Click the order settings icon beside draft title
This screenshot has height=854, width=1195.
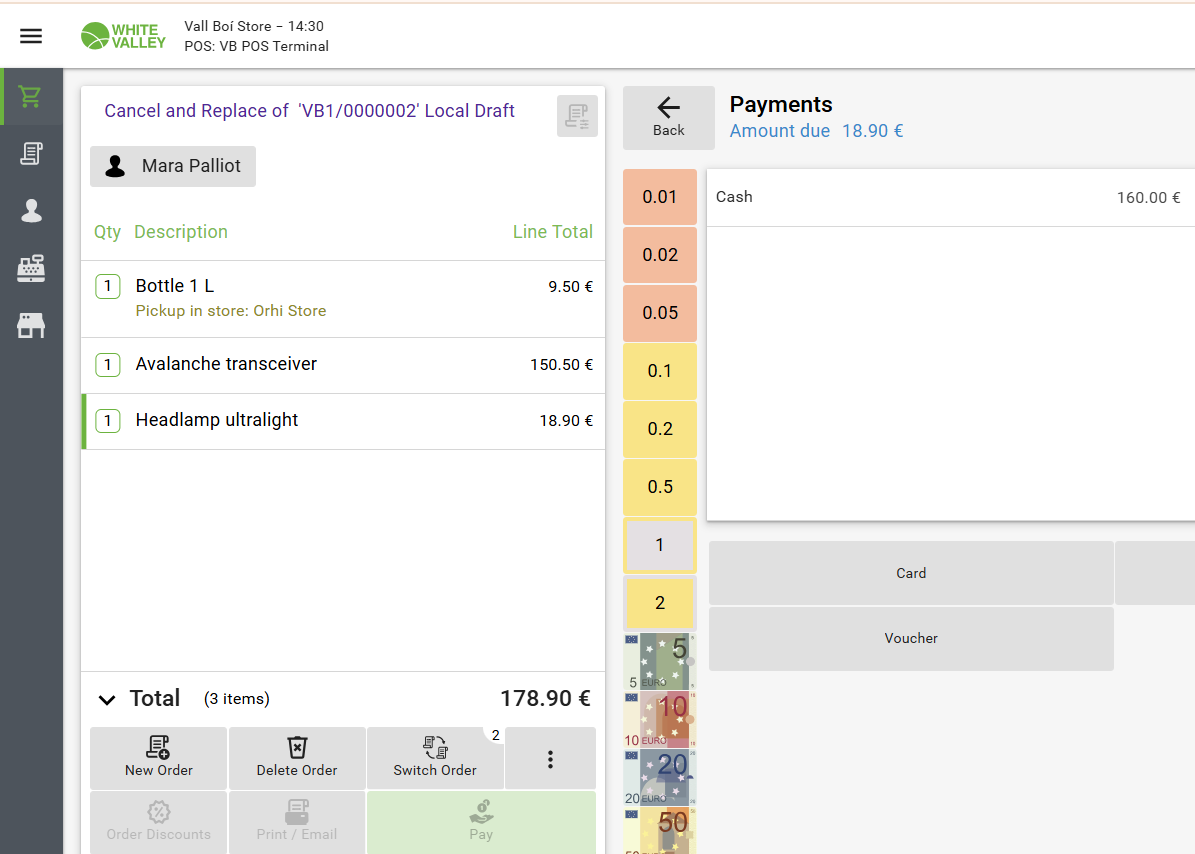pos(577,116)
